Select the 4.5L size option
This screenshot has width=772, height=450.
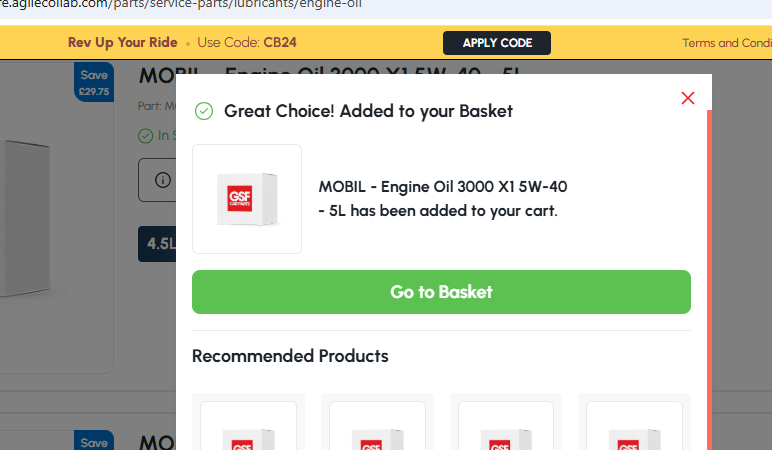157,244
